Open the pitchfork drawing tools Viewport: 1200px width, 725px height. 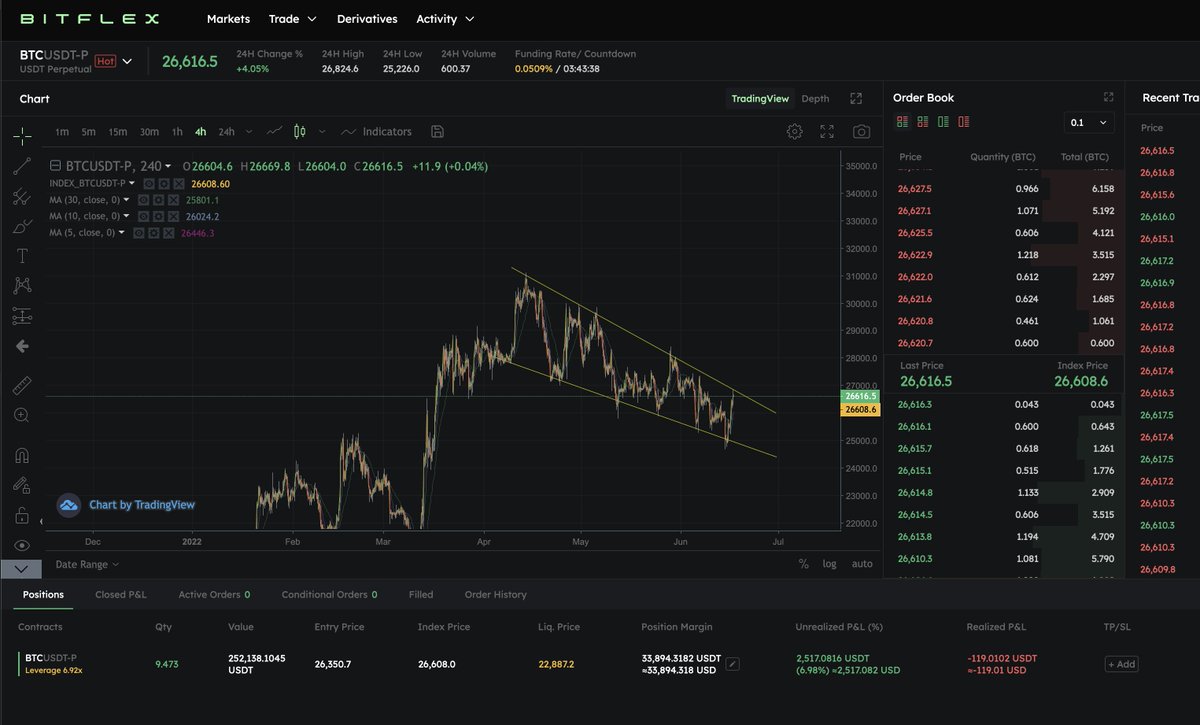[22, 196]
